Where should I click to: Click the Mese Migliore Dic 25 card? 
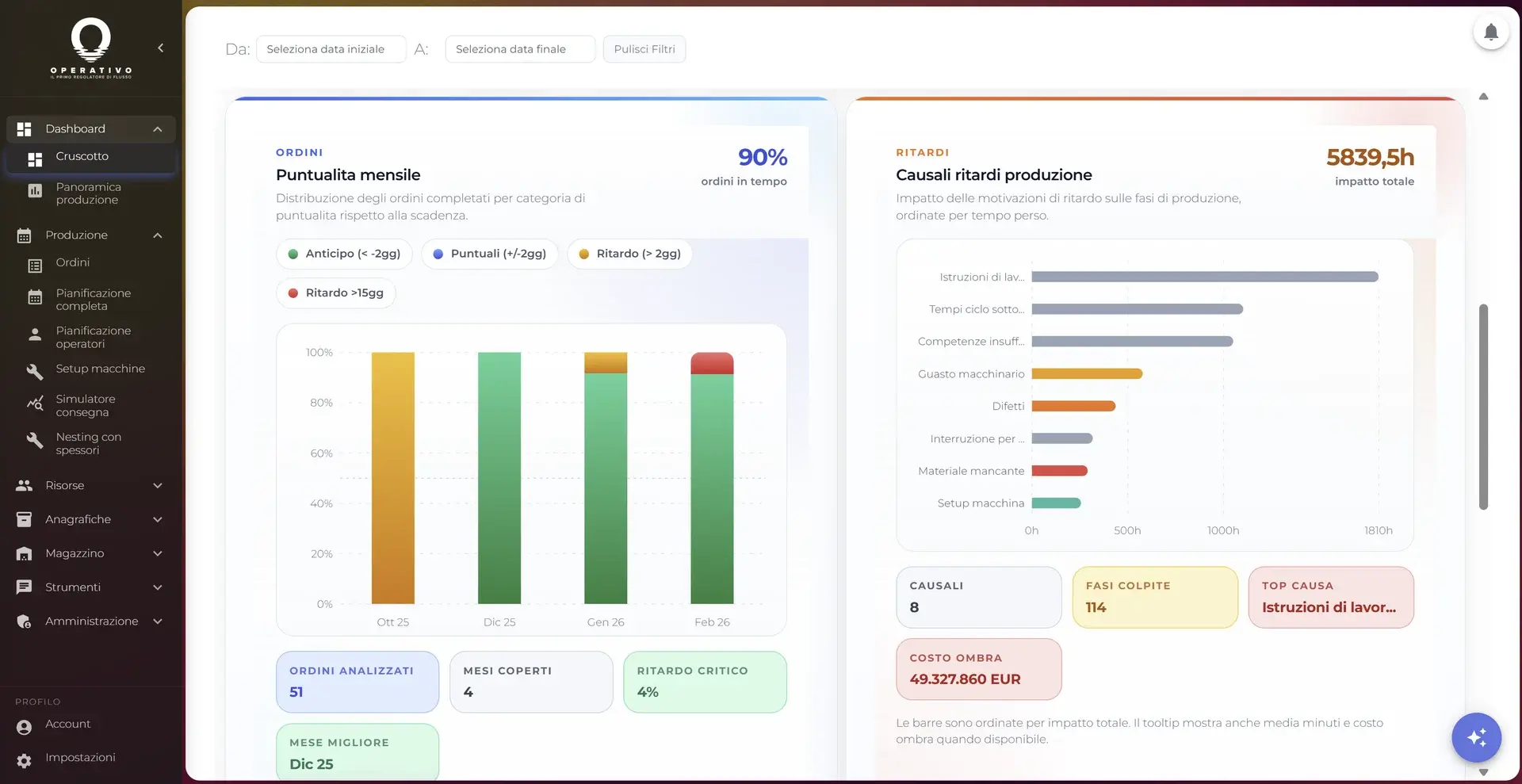point(358,752)
